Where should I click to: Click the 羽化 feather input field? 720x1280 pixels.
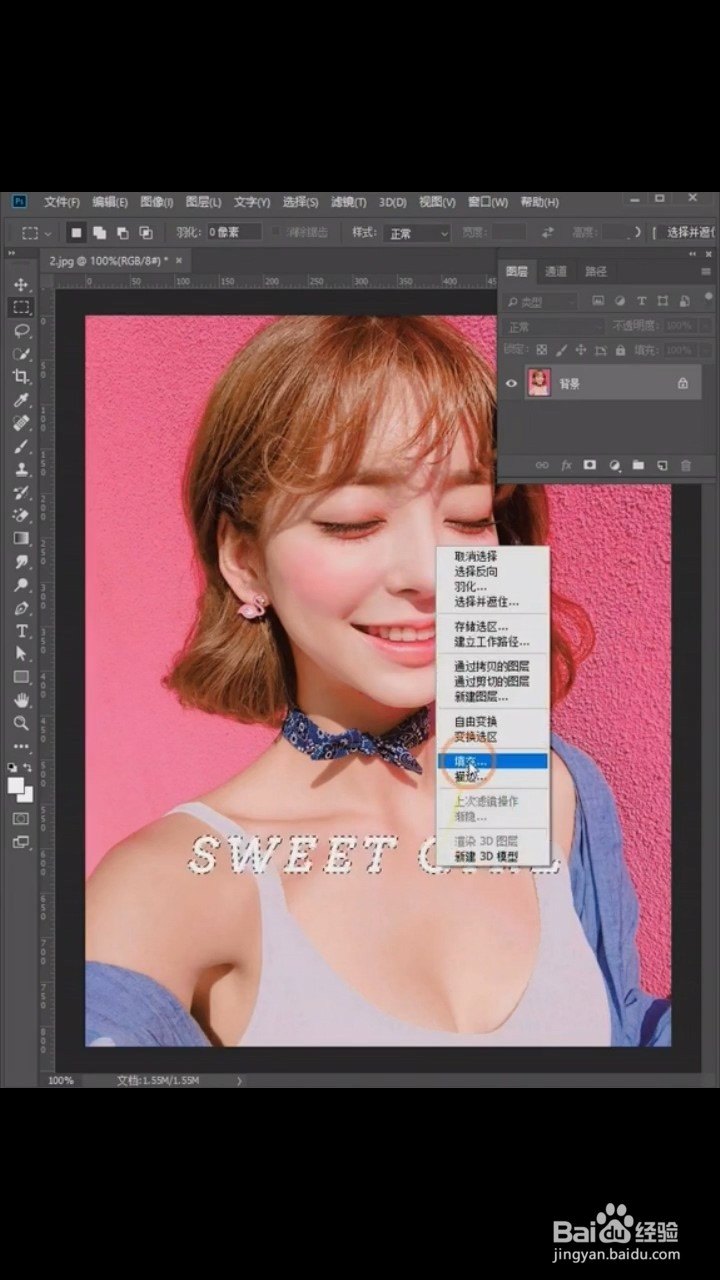tap(234, 232)
